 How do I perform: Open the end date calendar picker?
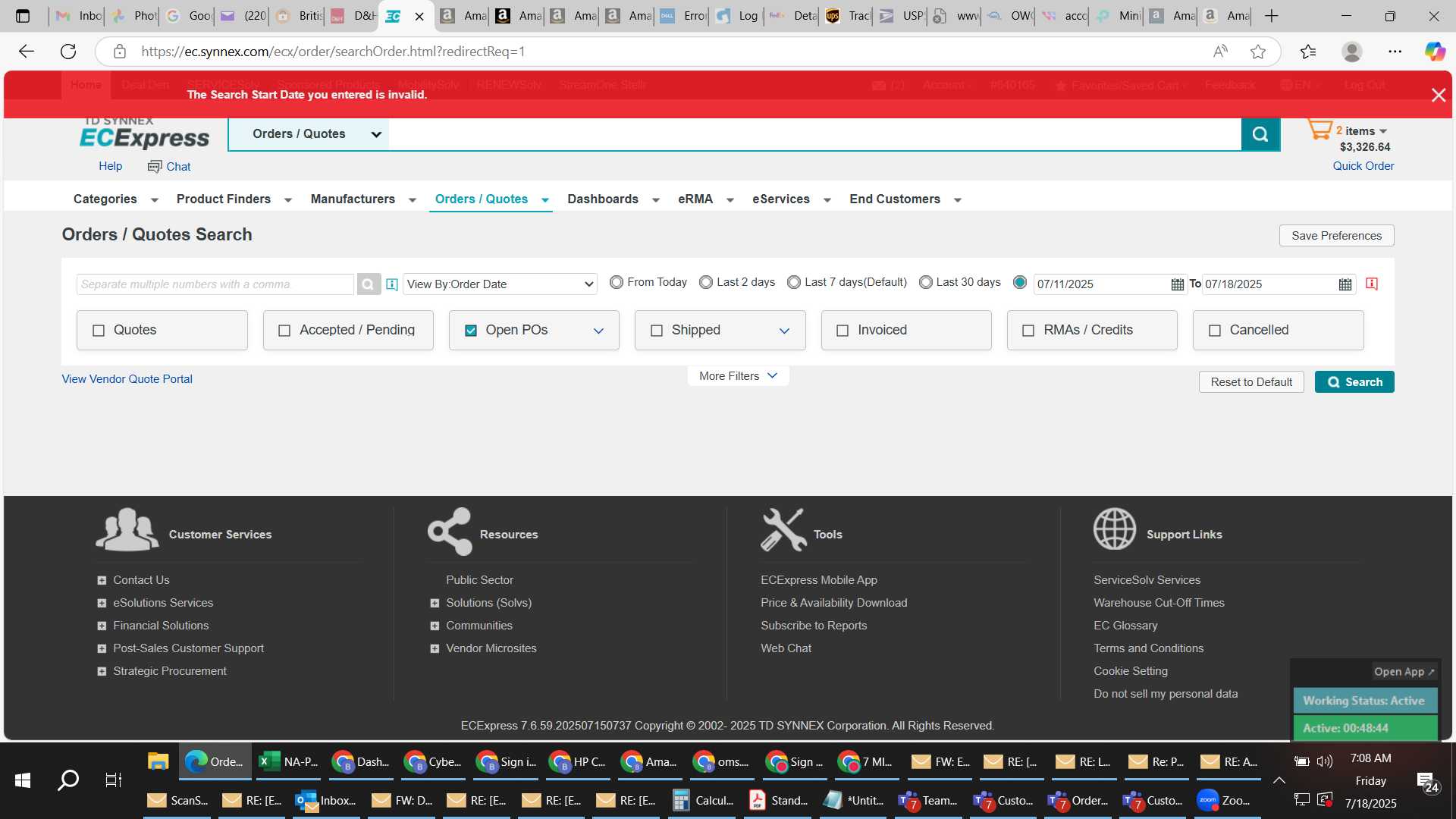click(x=1345, y=284)
